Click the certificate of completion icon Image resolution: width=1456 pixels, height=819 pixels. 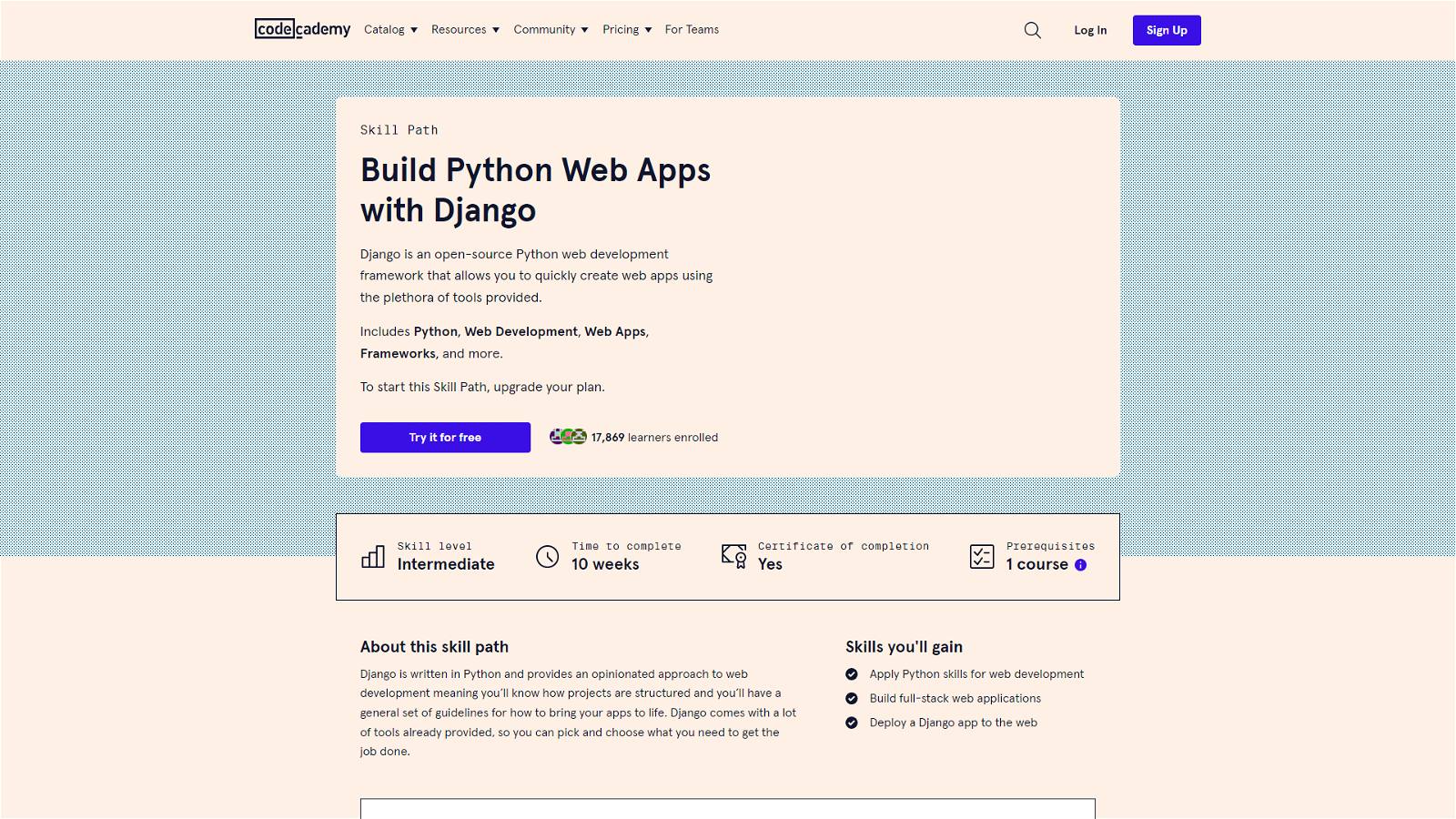pos(733,556)
